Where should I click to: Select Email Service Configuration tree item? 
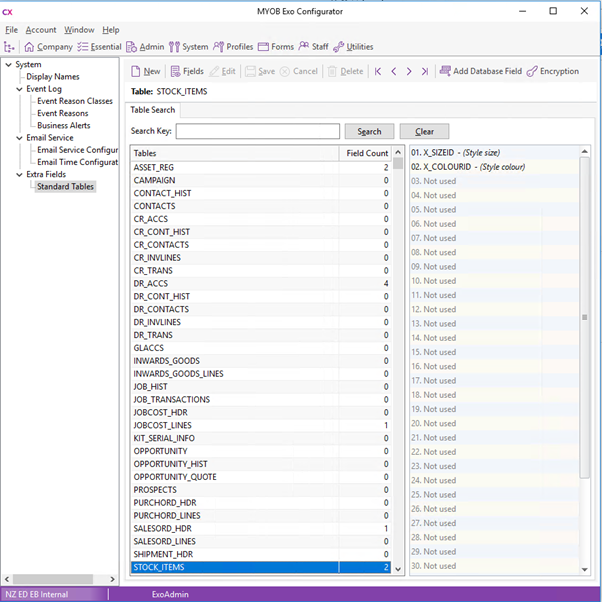tap(78, 150)
